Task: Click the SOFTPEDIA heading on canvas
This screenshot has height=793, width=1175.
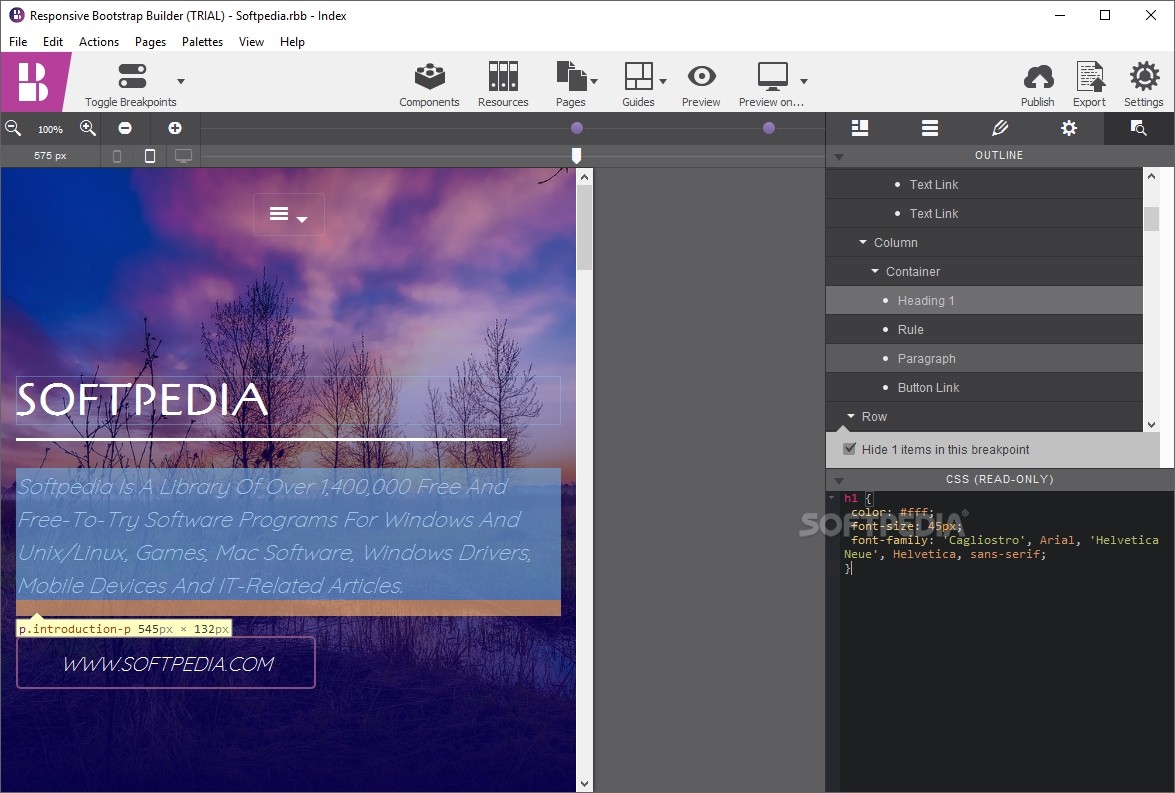Action: 142,399
